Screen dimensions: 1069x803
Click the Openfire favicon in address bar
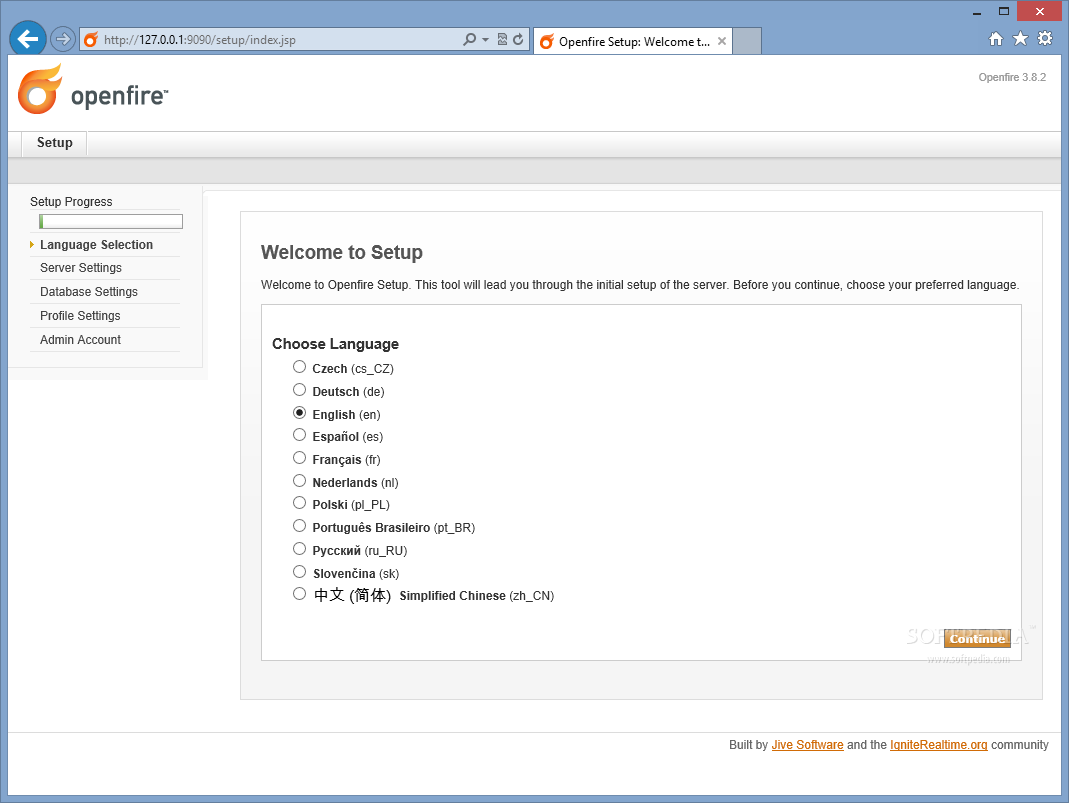tap(91, 40)
